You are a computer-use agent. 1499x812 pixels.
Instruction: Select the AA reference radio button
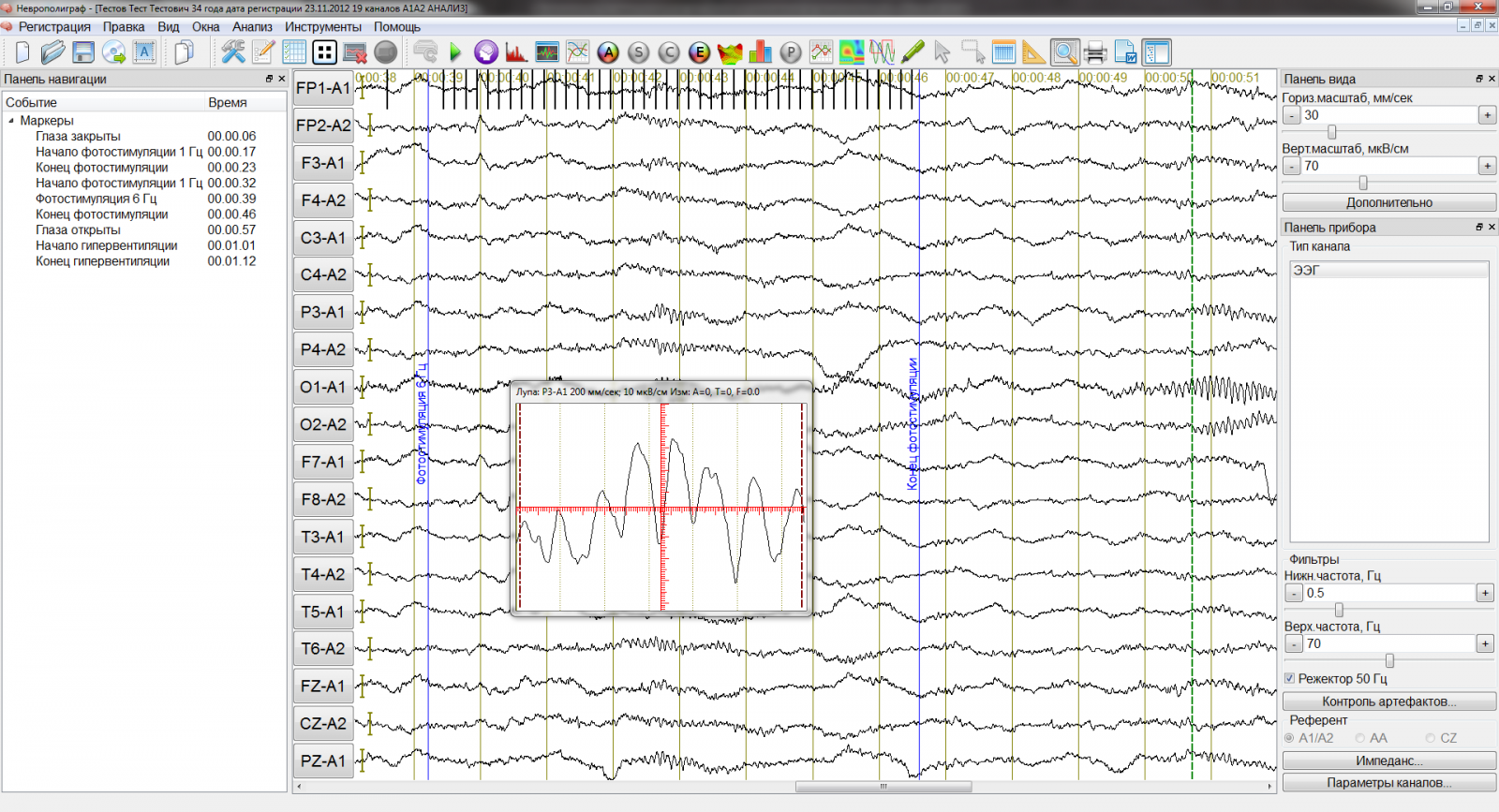[1360, 738]
